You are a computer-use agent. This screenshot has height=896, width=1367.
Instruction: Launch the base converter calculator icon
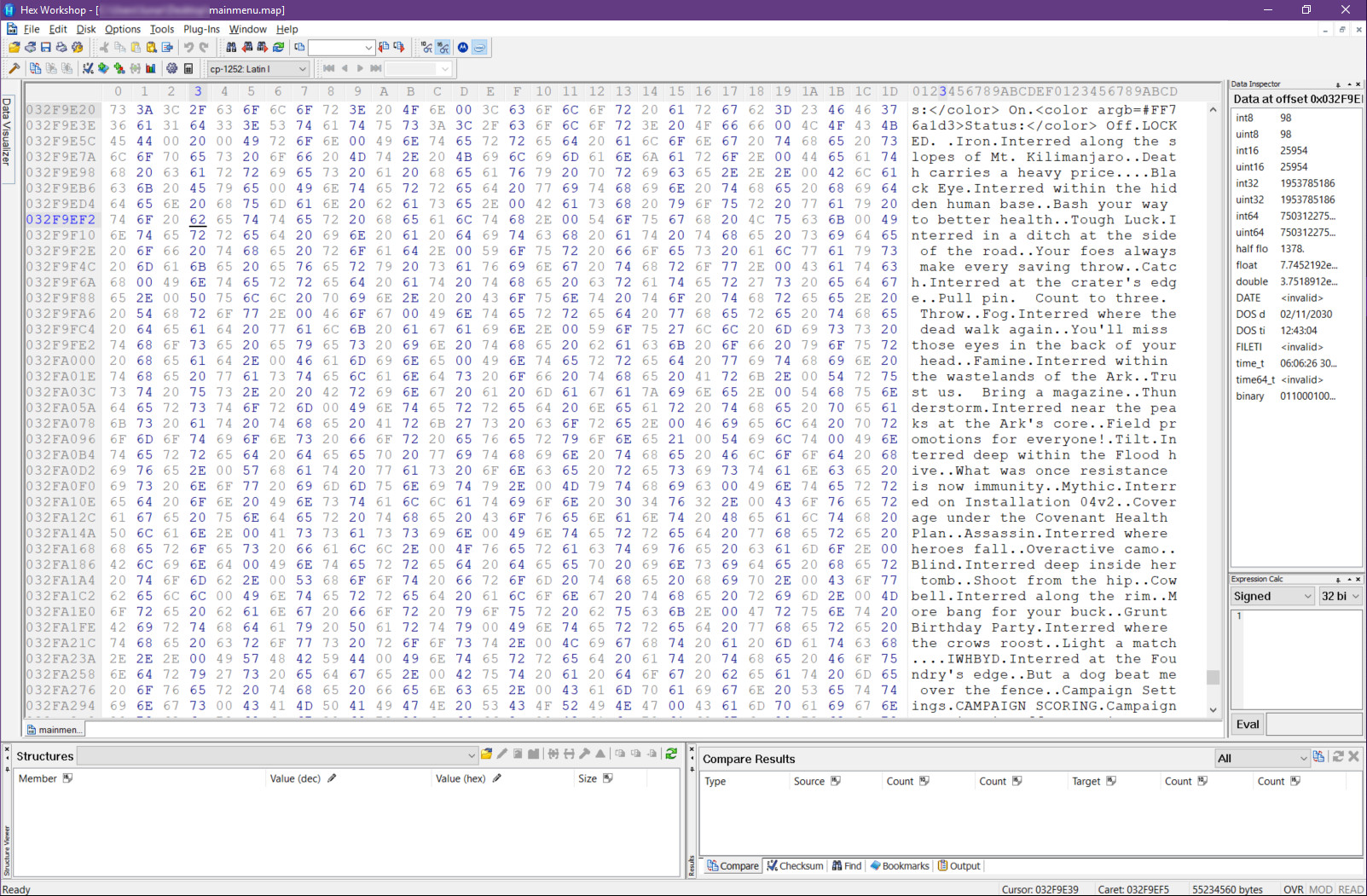tap(188, 69)
